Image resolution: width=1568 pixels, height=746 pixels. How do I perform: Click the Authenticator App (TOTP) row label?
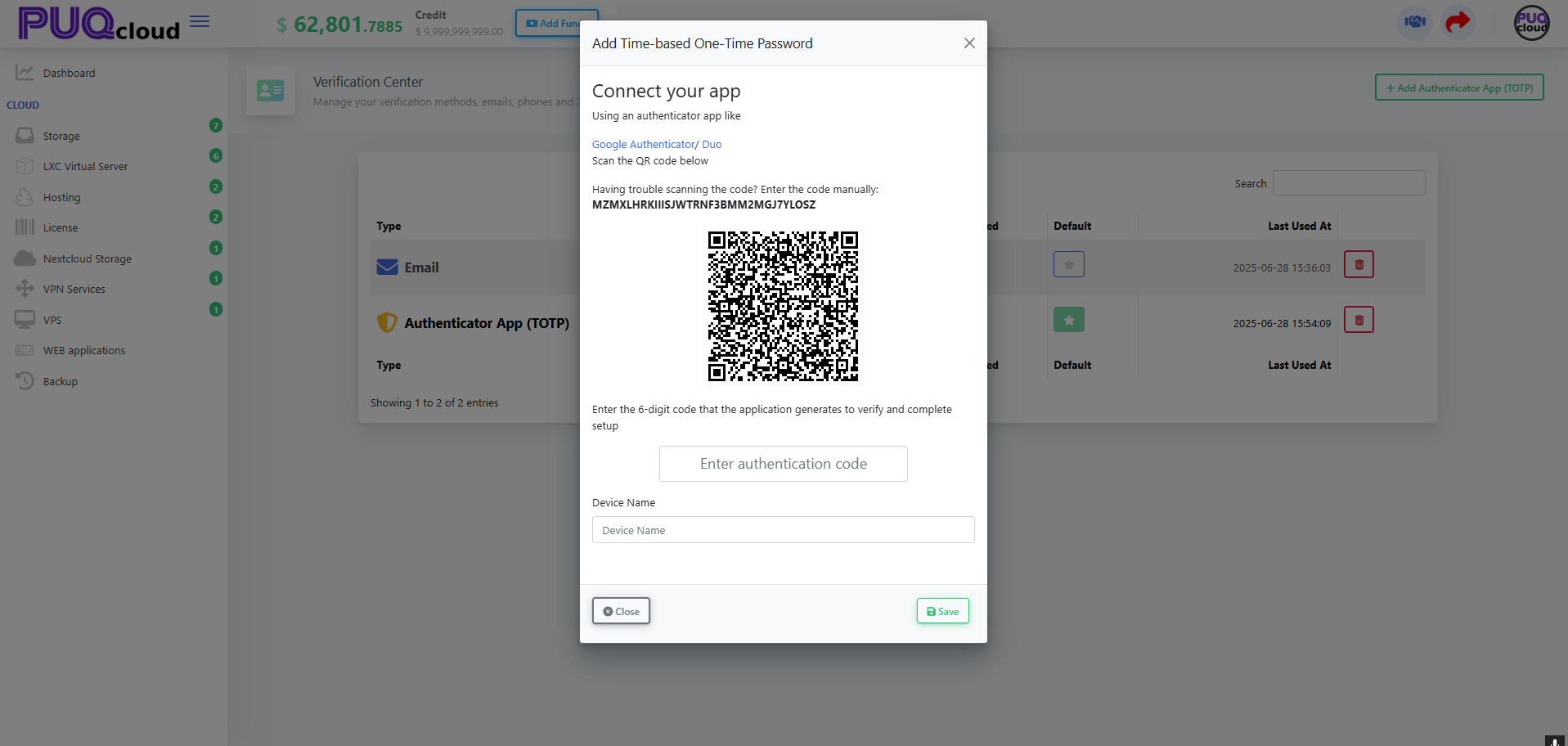pyautogui.click(x=487, y=323)
